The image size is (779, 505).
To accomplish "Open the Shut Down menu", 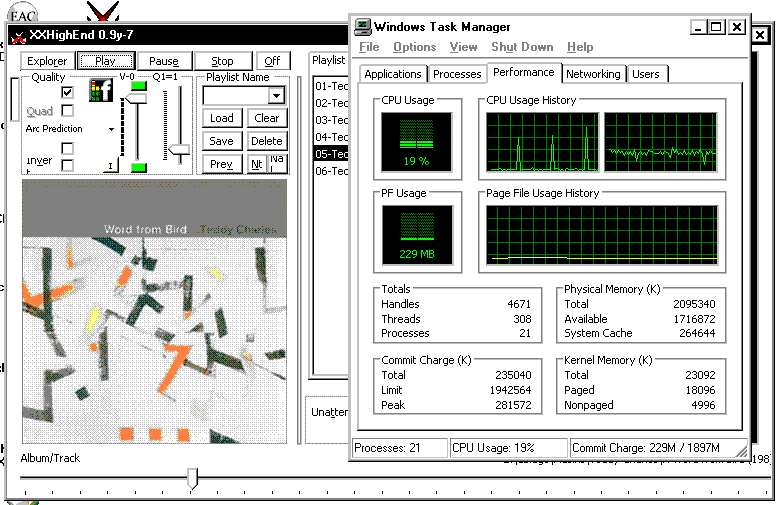I will [522, 47].
